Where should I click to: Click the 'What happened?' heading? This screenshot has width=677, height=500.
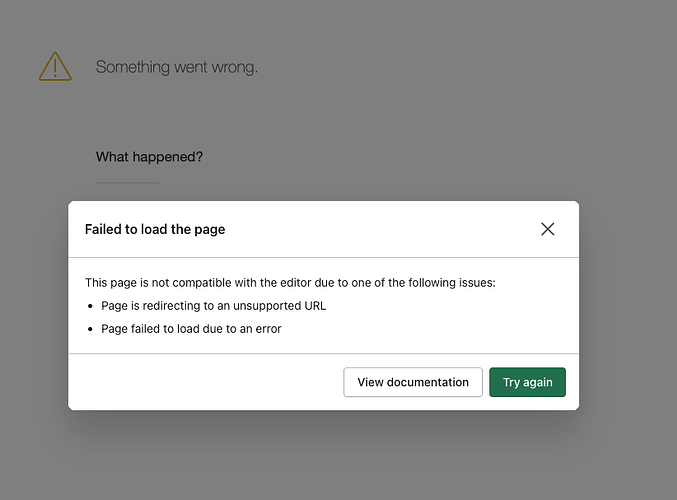point(150,157)
